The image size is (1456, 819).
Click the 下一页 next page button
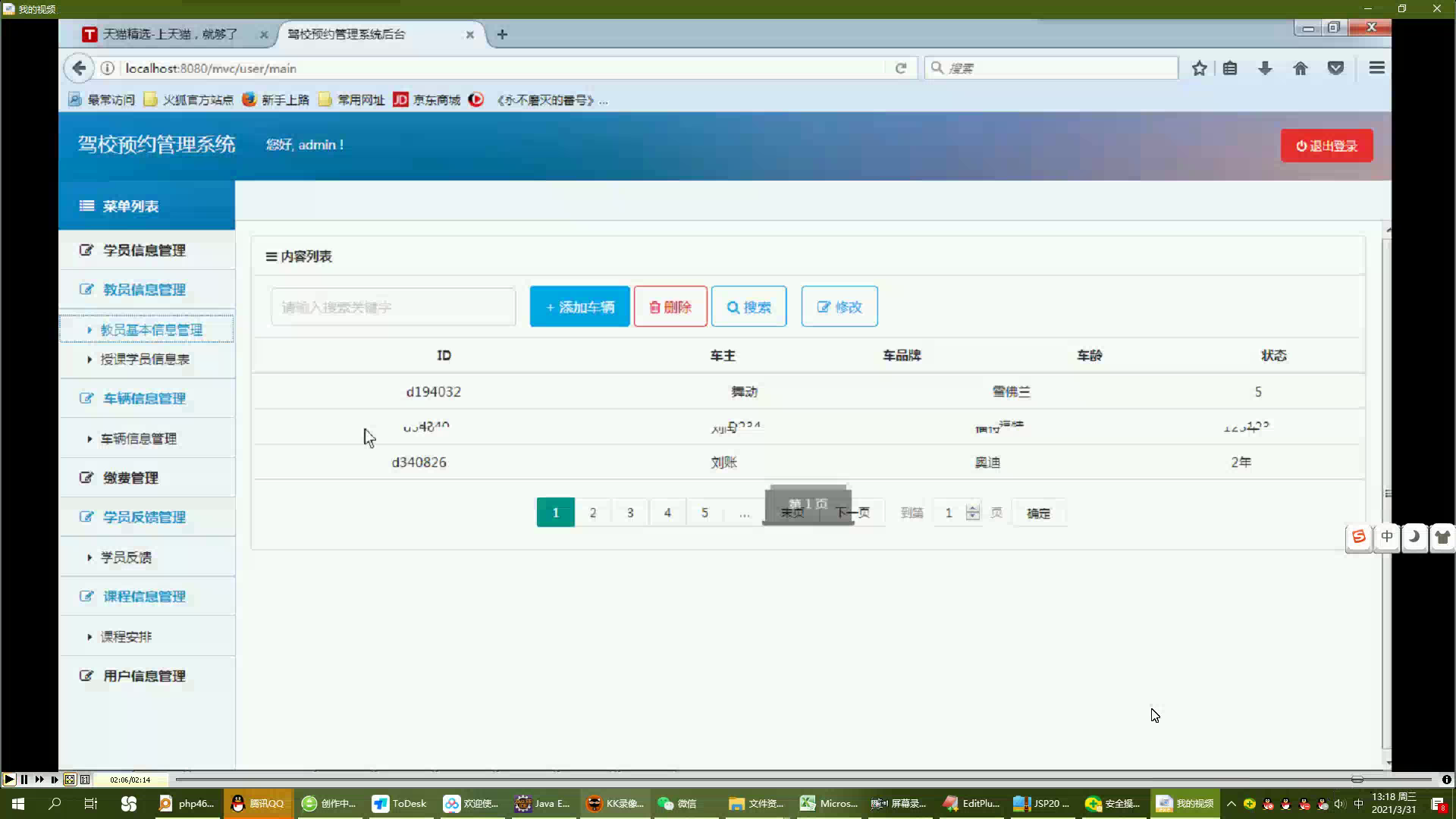coord(853,513)
